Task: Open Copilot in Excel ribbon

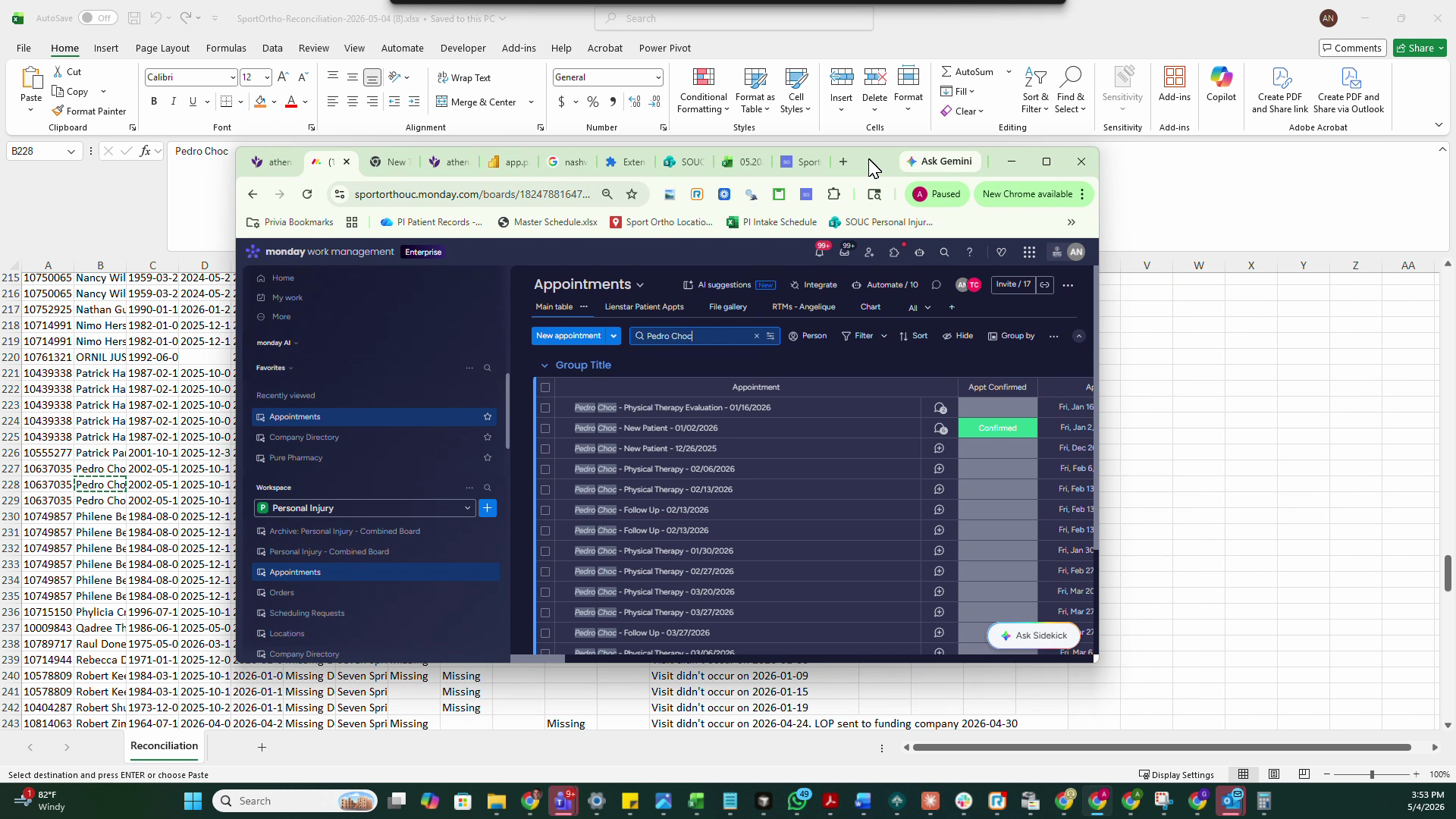Action: [x=1221, y=84]
